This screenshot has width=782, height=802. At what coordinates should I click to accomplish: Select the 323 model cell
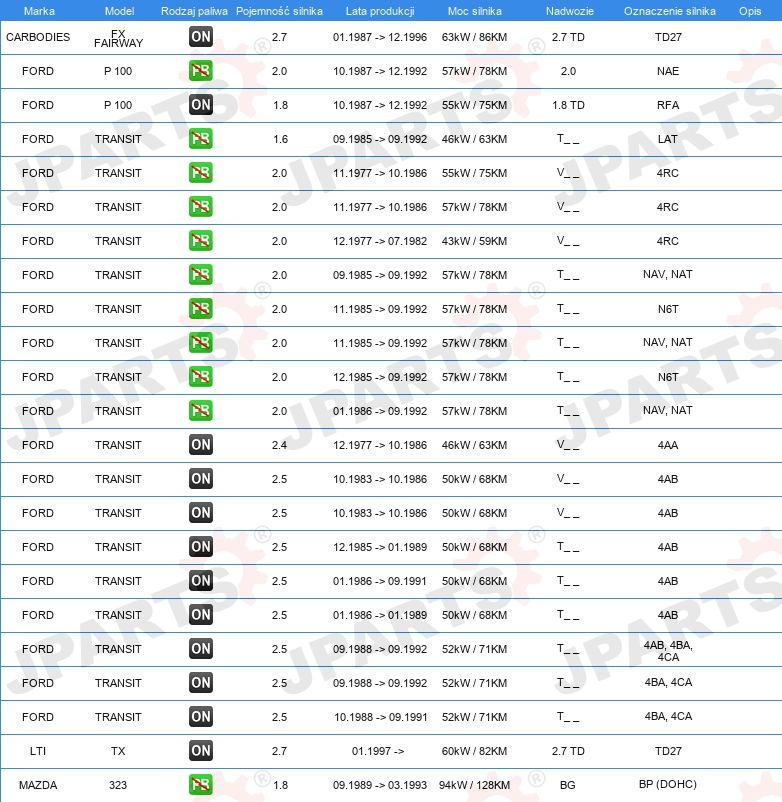118,785
